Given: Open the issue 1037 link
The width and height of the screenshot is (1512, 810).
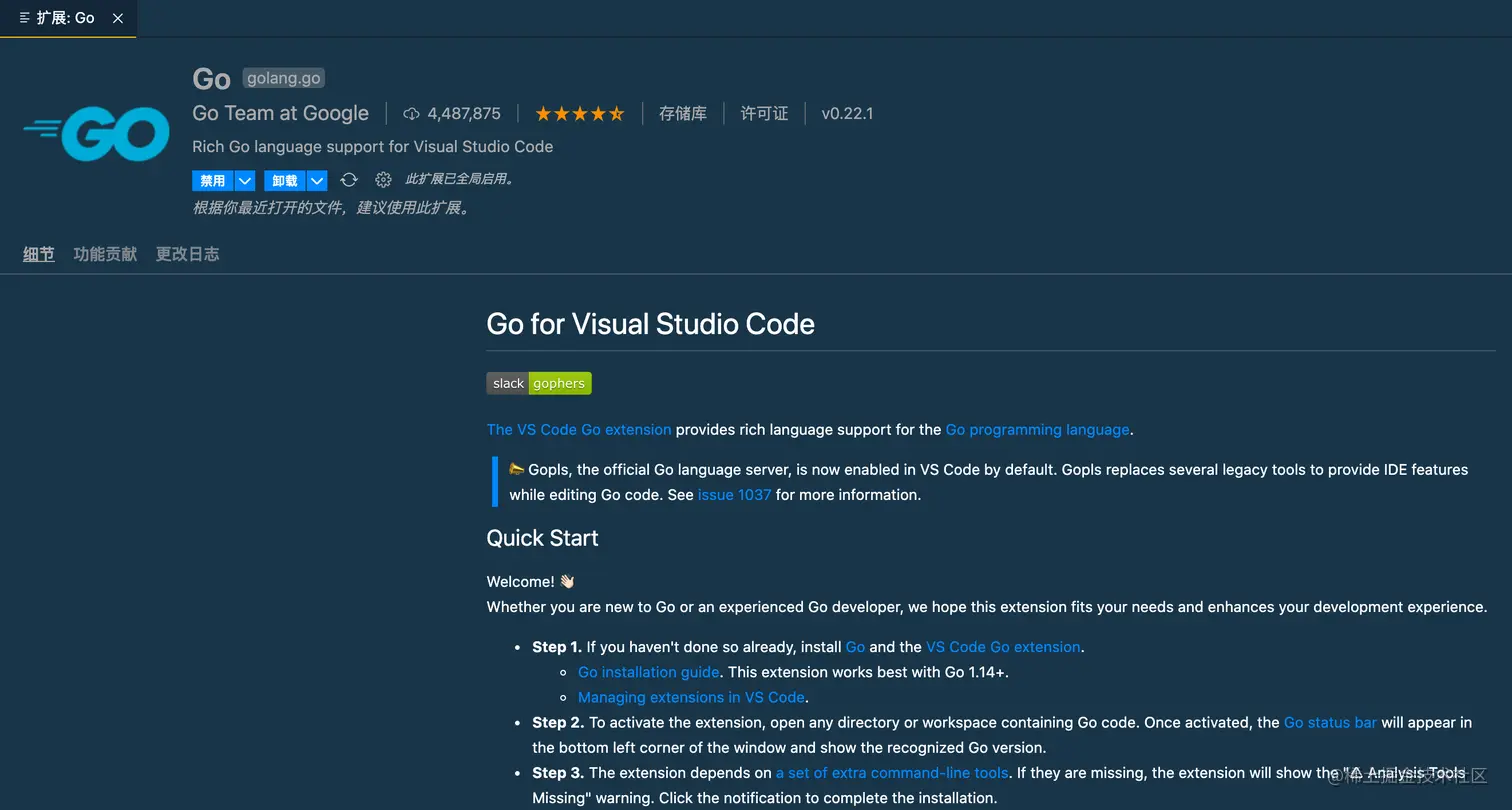Looking at the screenshot, I should 735,495.
